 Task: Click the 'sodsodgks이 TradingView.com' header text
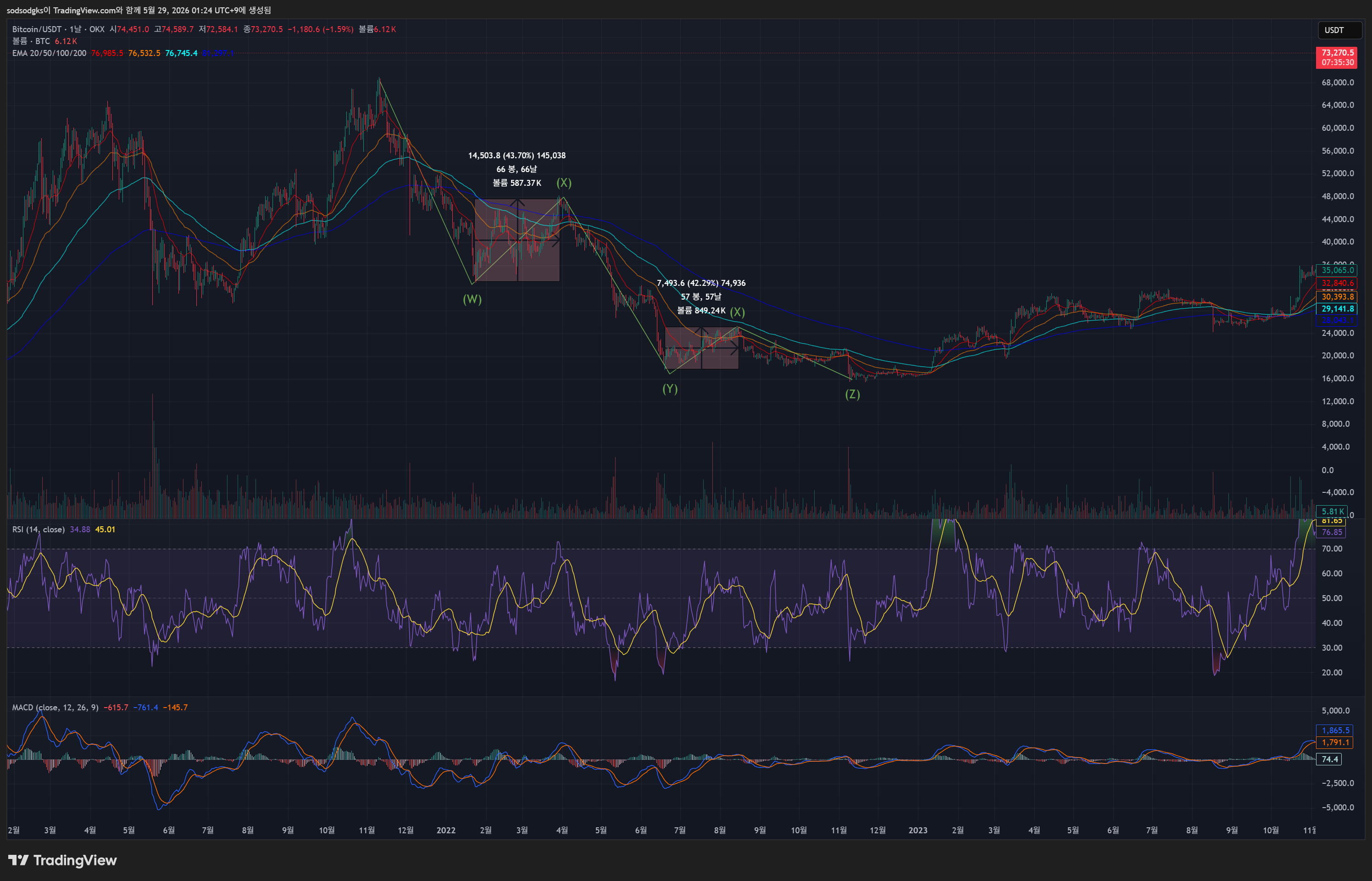click(x=61, y=10)
